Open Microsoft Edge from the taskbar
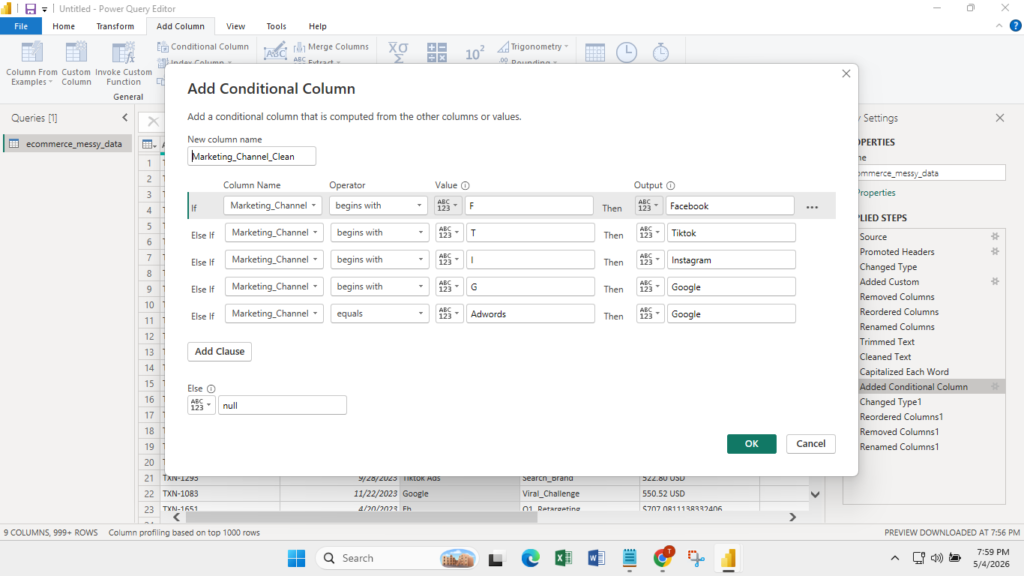1024x576 pixels. pyautogui.click(x=530, y=558)
